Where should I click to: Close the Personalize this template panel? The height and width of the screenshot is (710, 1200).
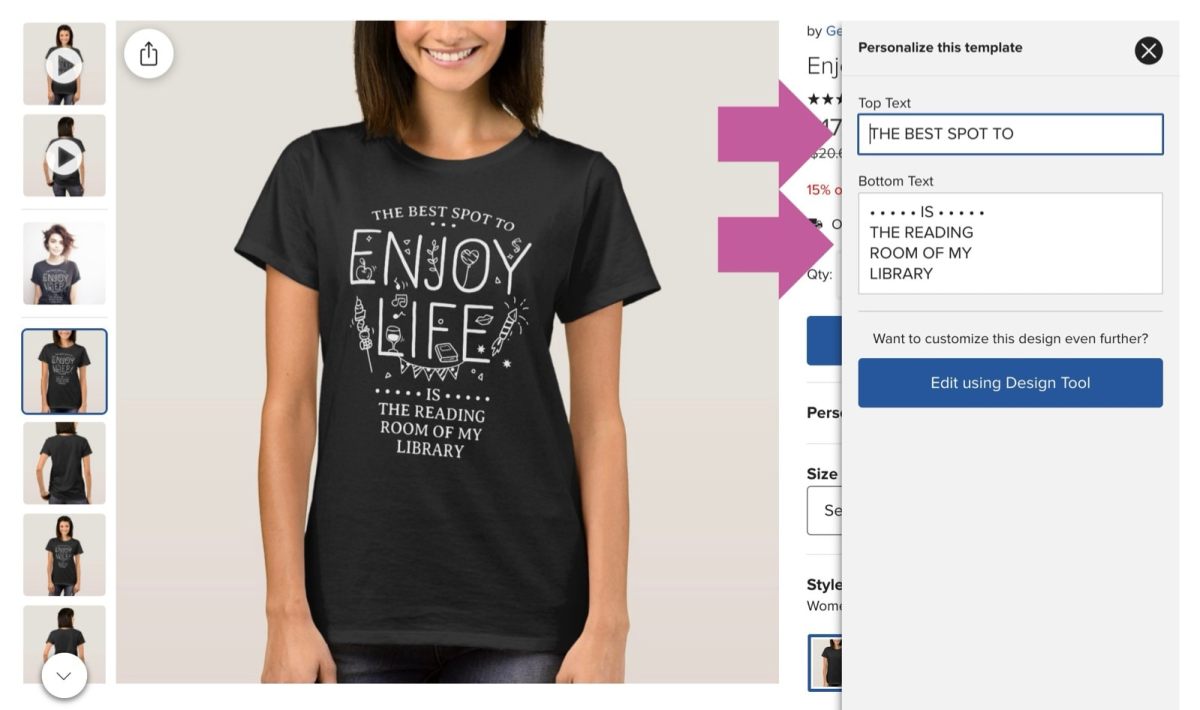(x=1149, y=50)
